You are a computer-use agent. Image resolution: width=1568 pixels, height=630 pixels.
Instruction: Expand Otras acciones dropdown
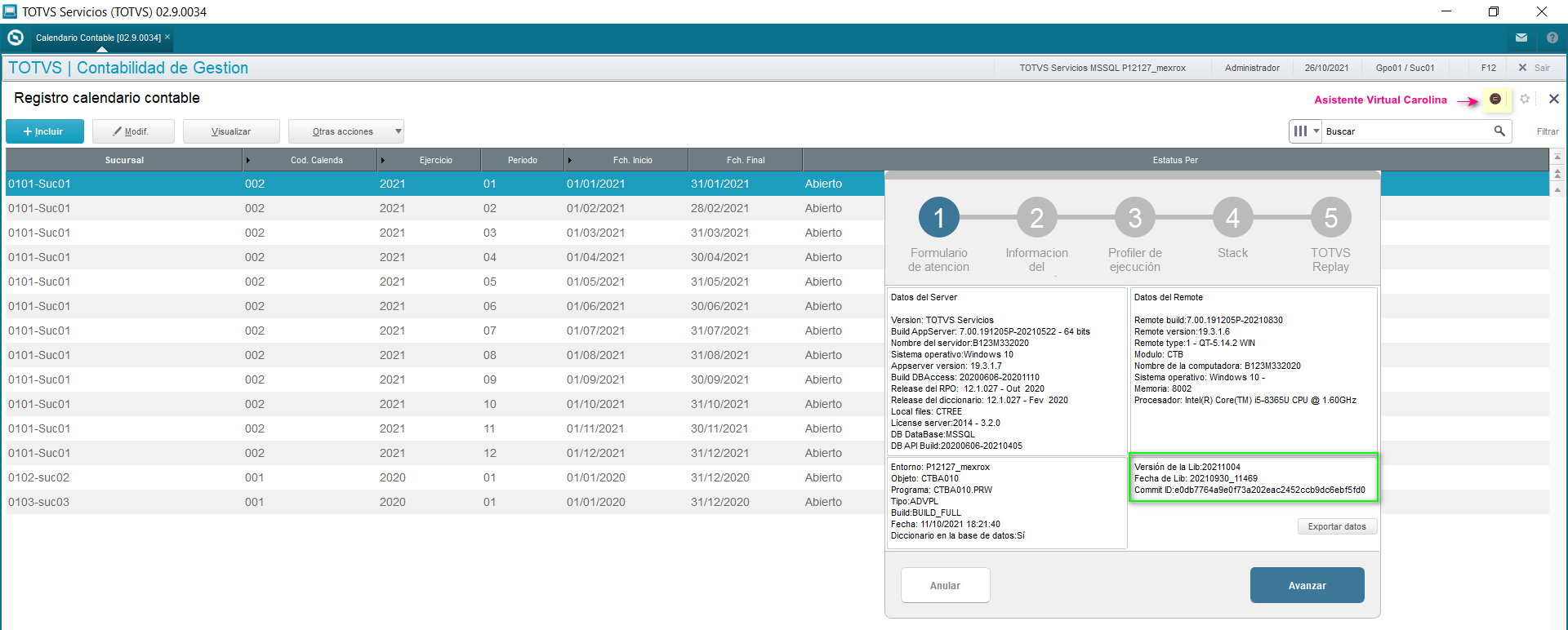tap(345, 131)
